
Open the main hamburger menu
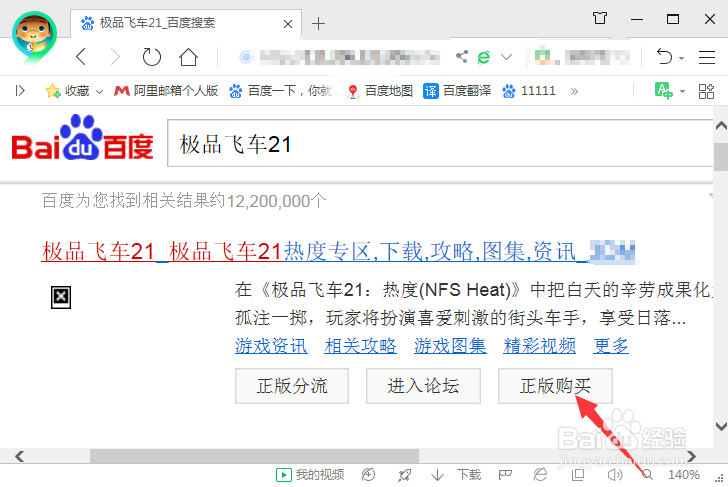tap(707, 57)
